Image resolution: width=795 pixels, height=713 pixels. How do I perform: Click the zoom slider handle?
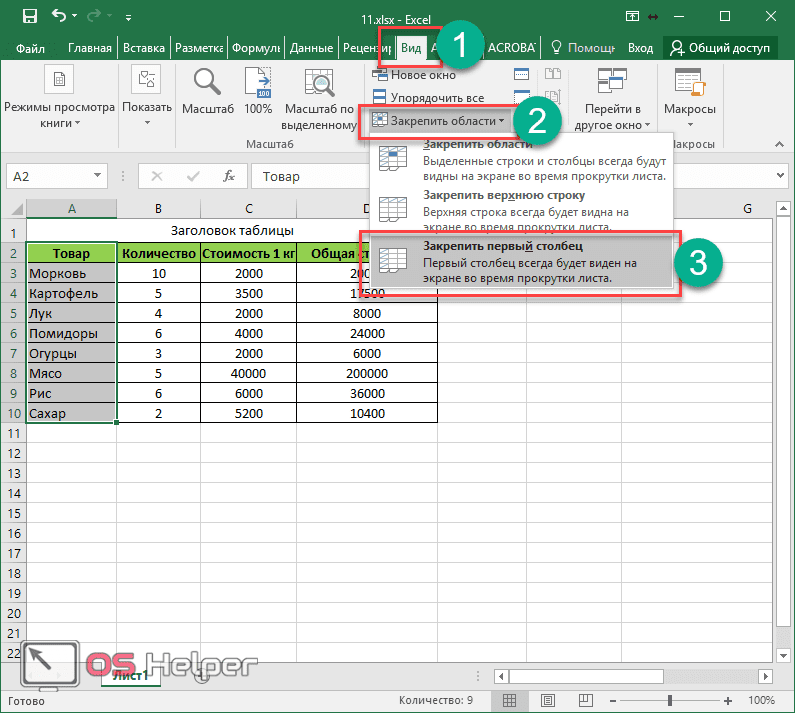pos(670,701)
